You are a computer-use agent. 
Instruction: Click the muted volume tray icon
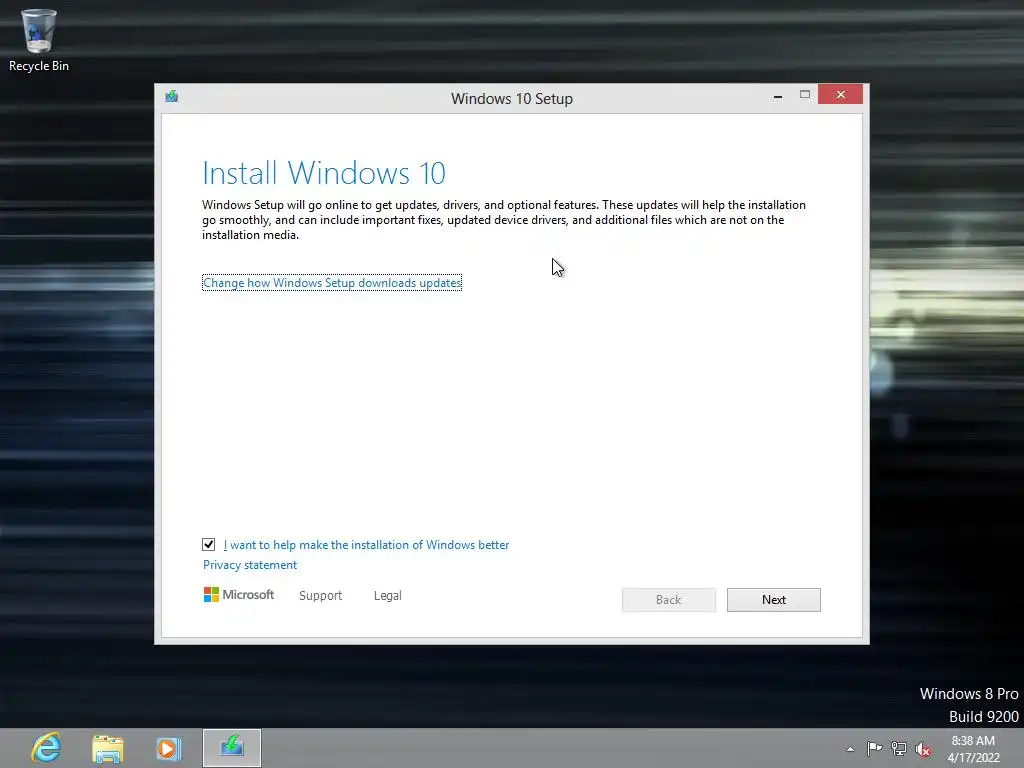tap(923, 749)
